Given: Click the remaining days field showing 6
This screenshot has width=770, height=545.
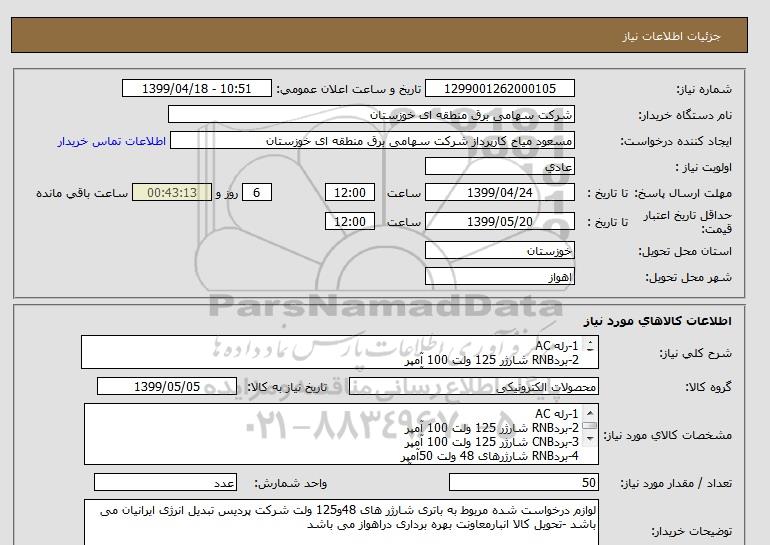Looking at the screenshot, I should coord(256,192).
